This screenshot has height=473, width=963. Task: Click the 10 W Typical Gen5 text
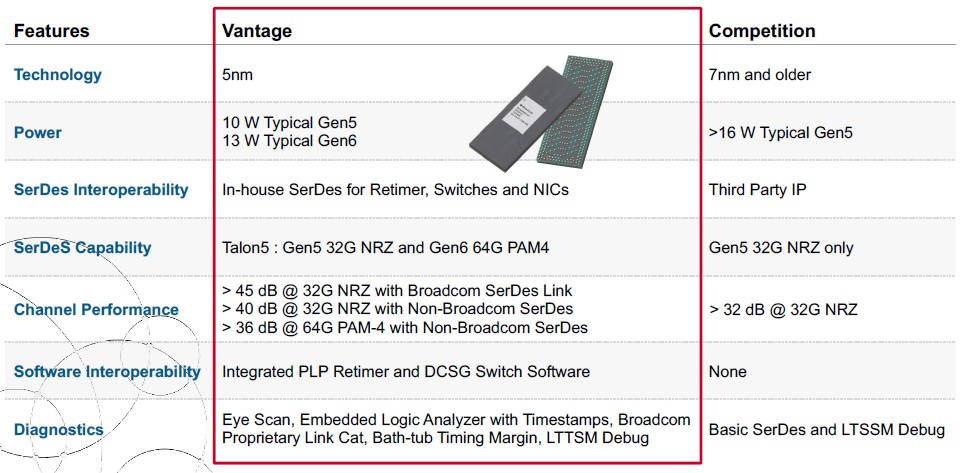pyautogui.click(x=289, y=123)
